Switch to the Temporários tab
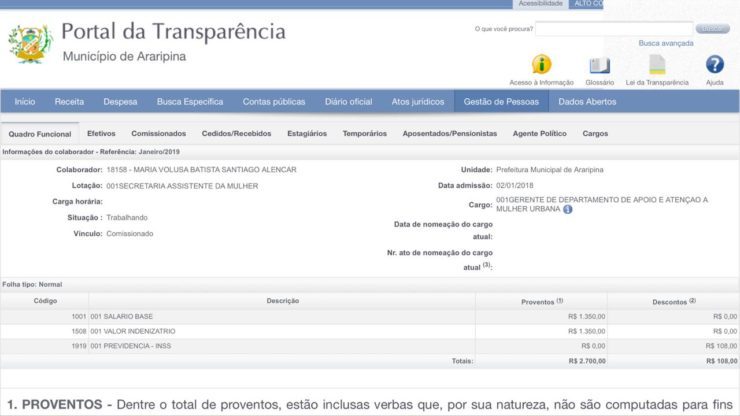740x416 pixels. click(364, 134)
